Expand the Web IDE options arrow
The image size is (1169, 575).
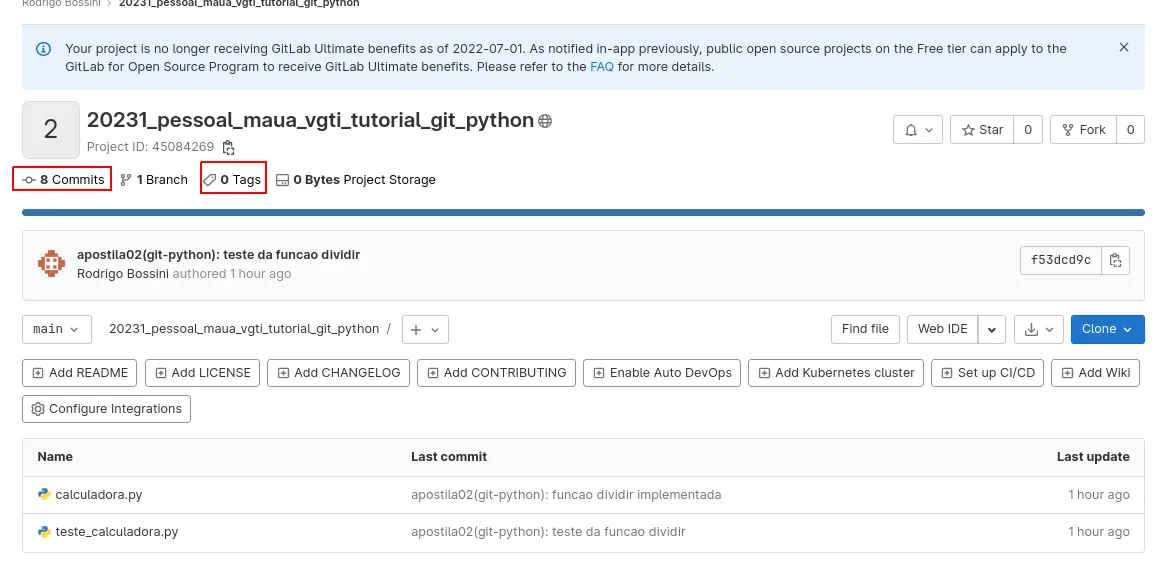coord(992,329)
